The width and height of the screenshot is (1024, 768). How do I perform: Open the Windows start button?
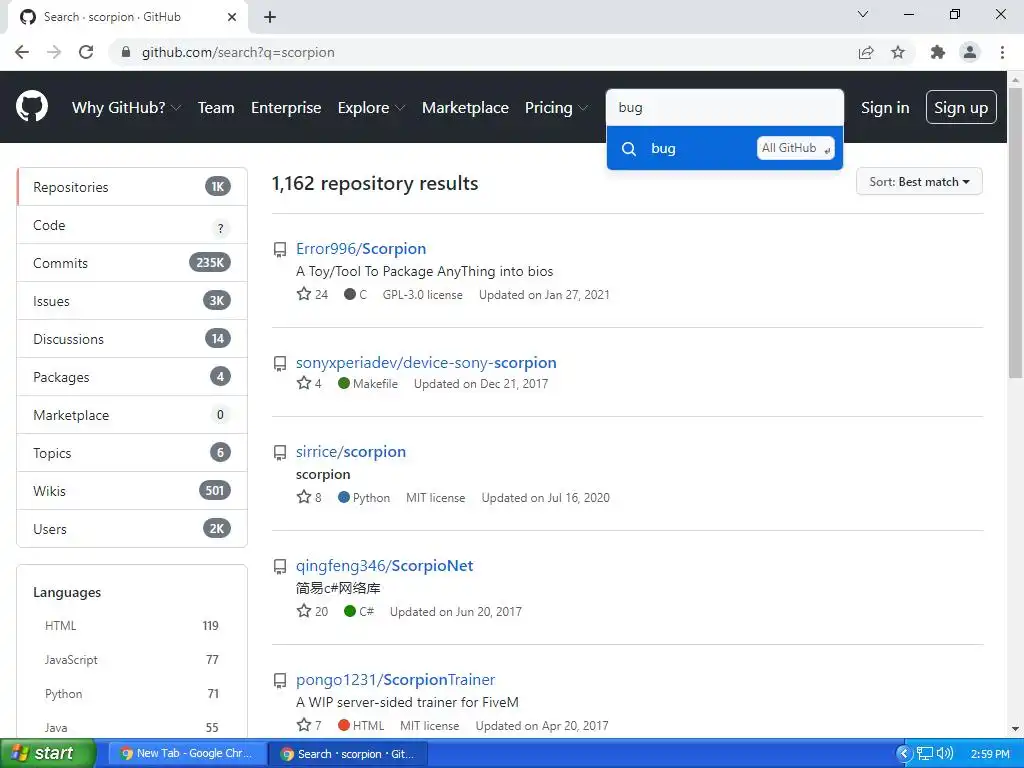[x=46, y=753]
